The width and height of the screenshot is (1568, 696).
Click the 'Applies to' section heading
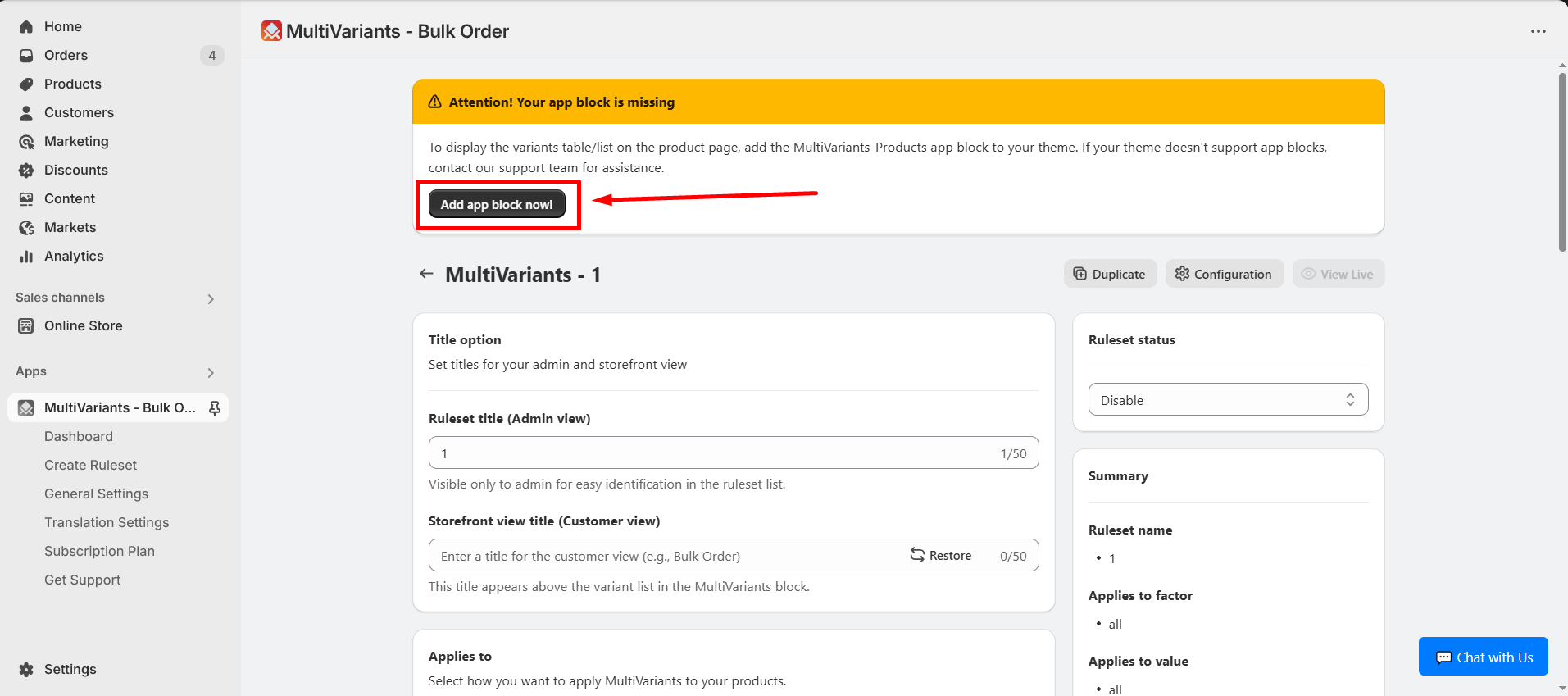pos(460,656)
